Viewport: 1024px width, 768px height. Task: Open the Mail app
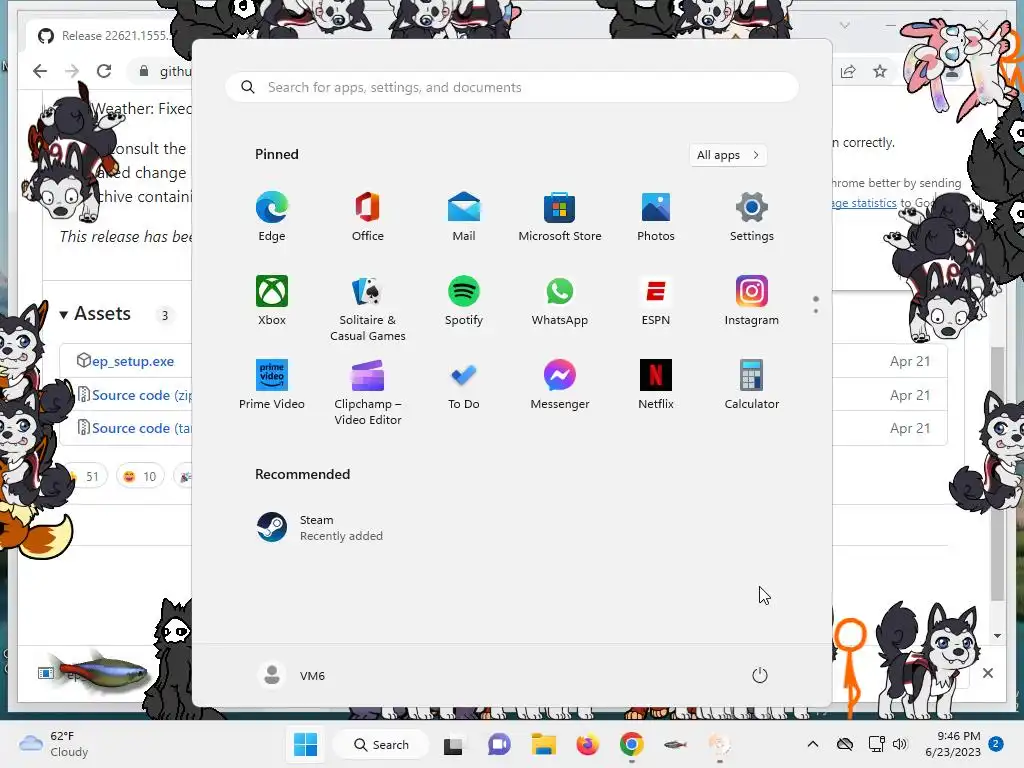coord(464,217)
